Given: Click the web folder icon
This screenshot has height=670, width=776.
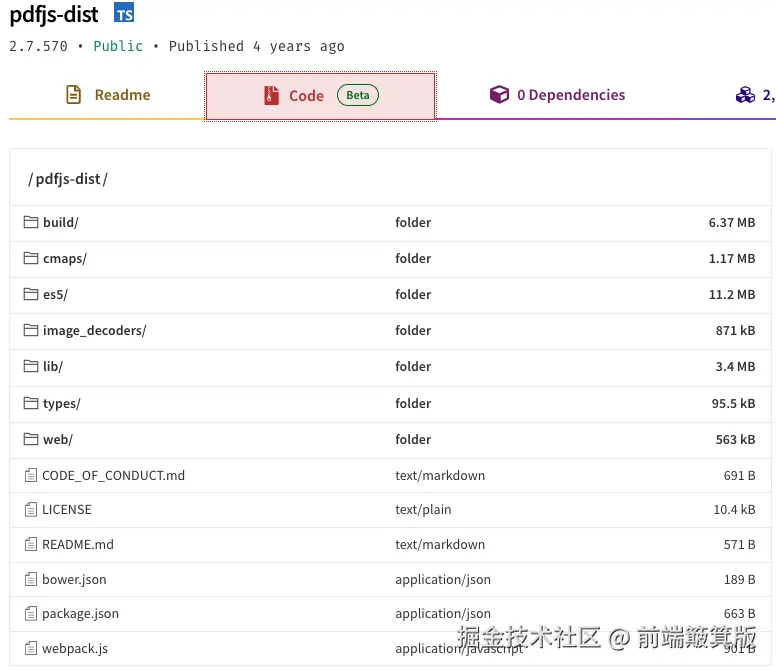Looking at the screenshot, I should click(x=31, y=439).
